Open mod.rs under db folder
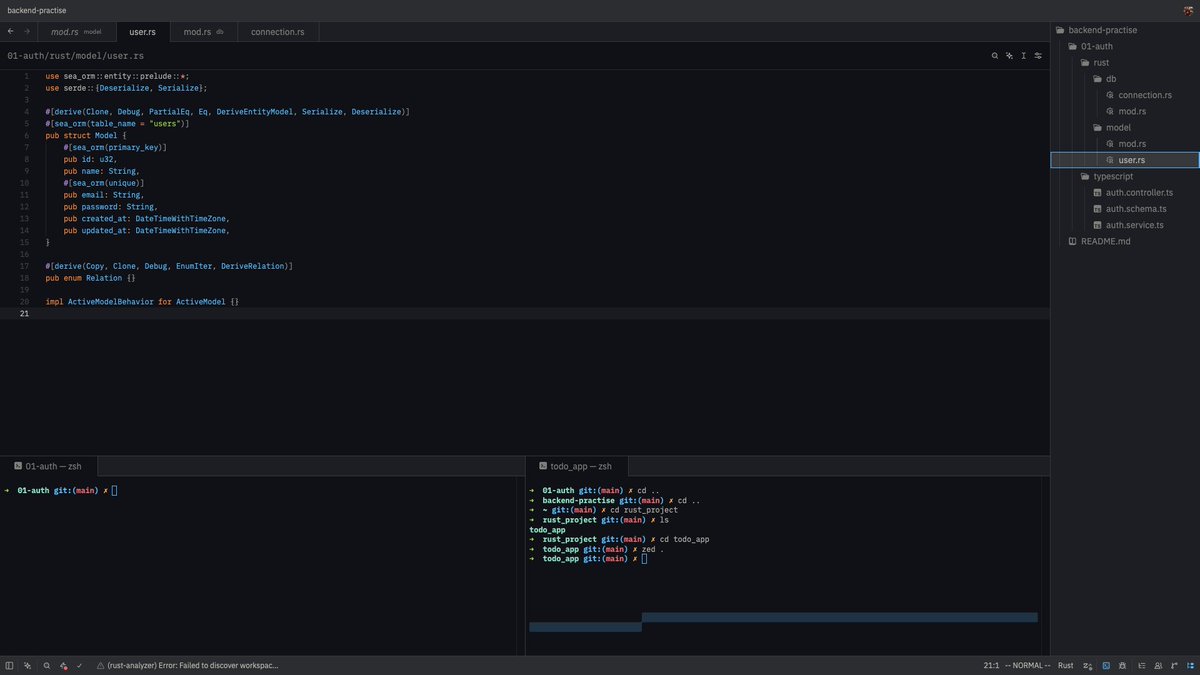1200x675 pixels. (1125, 111)
